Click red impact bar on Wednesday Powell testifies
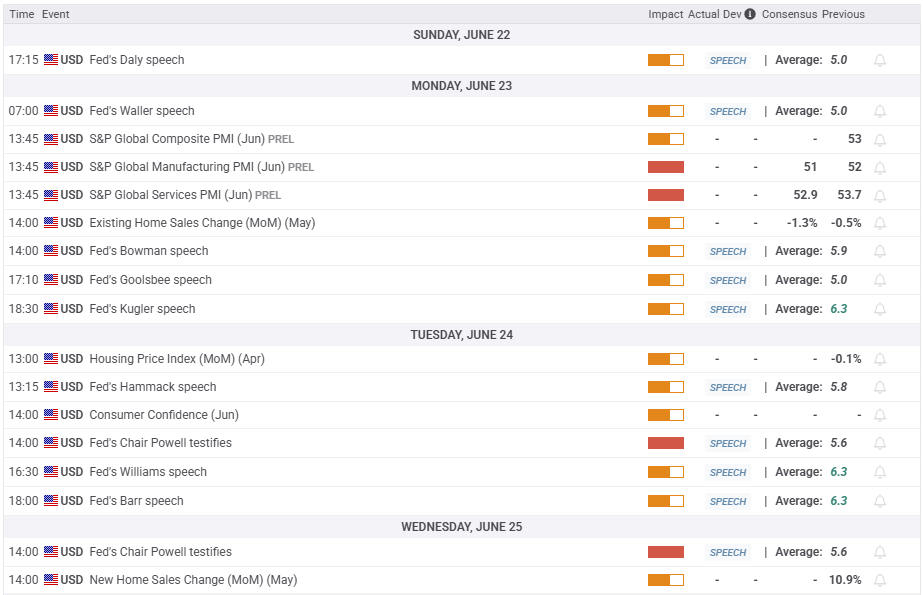This screenshot has width=923, height=595. tap(666, 552)
